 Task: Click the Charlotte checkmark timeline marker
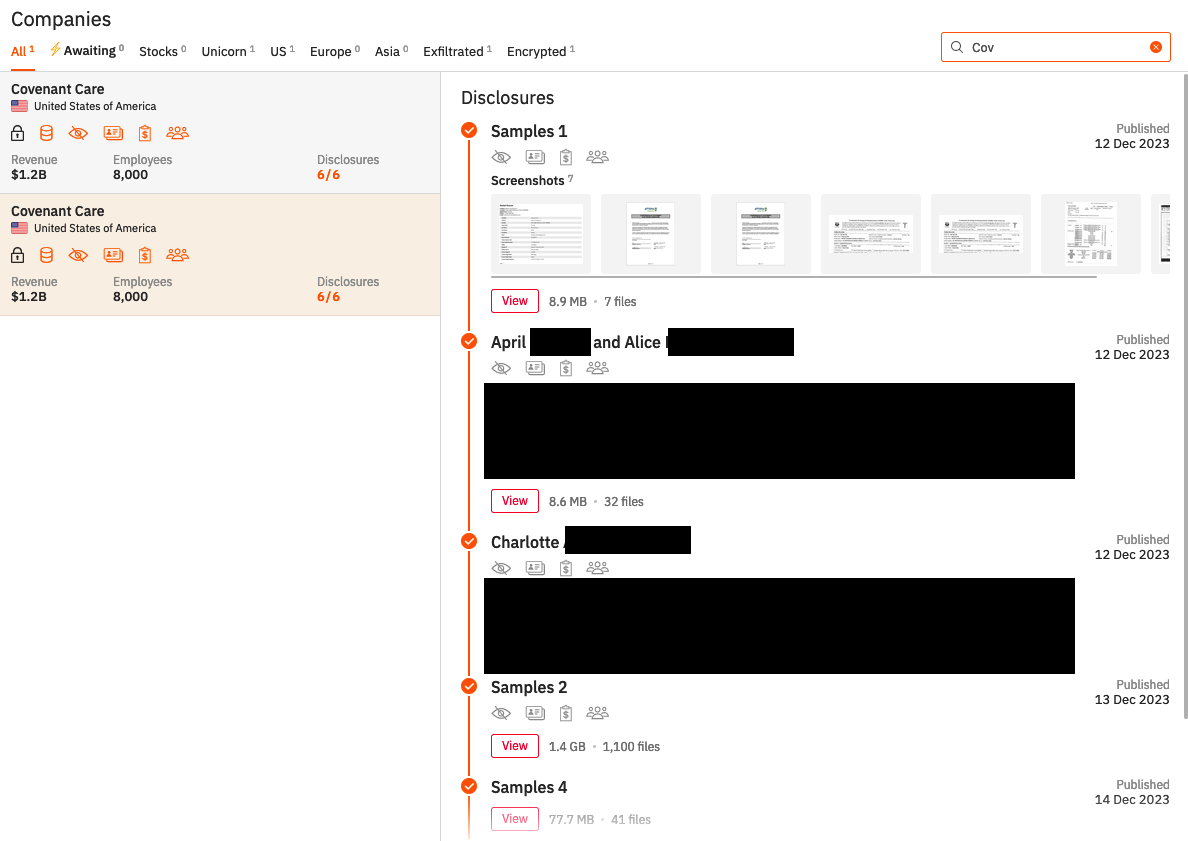pyautogui.click(x=469, y=541)
